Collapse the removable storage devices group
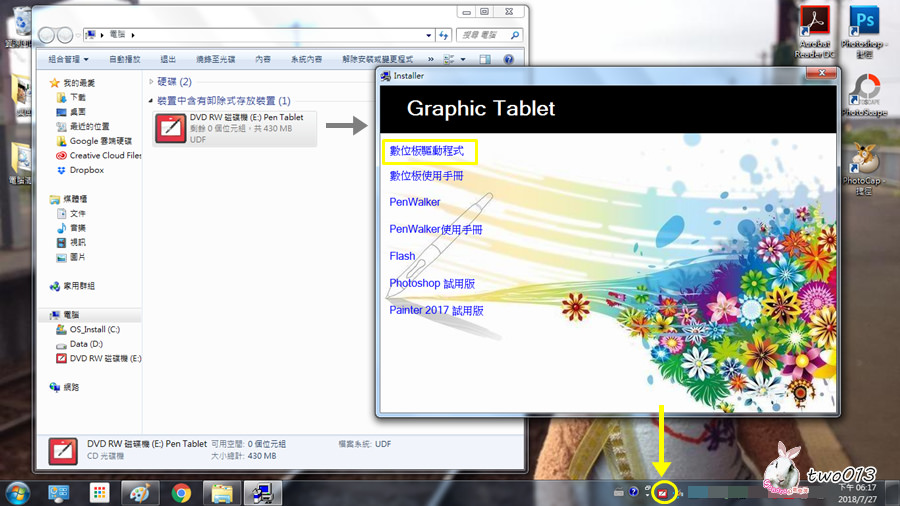Screen dimensions: 900x506 152,101
